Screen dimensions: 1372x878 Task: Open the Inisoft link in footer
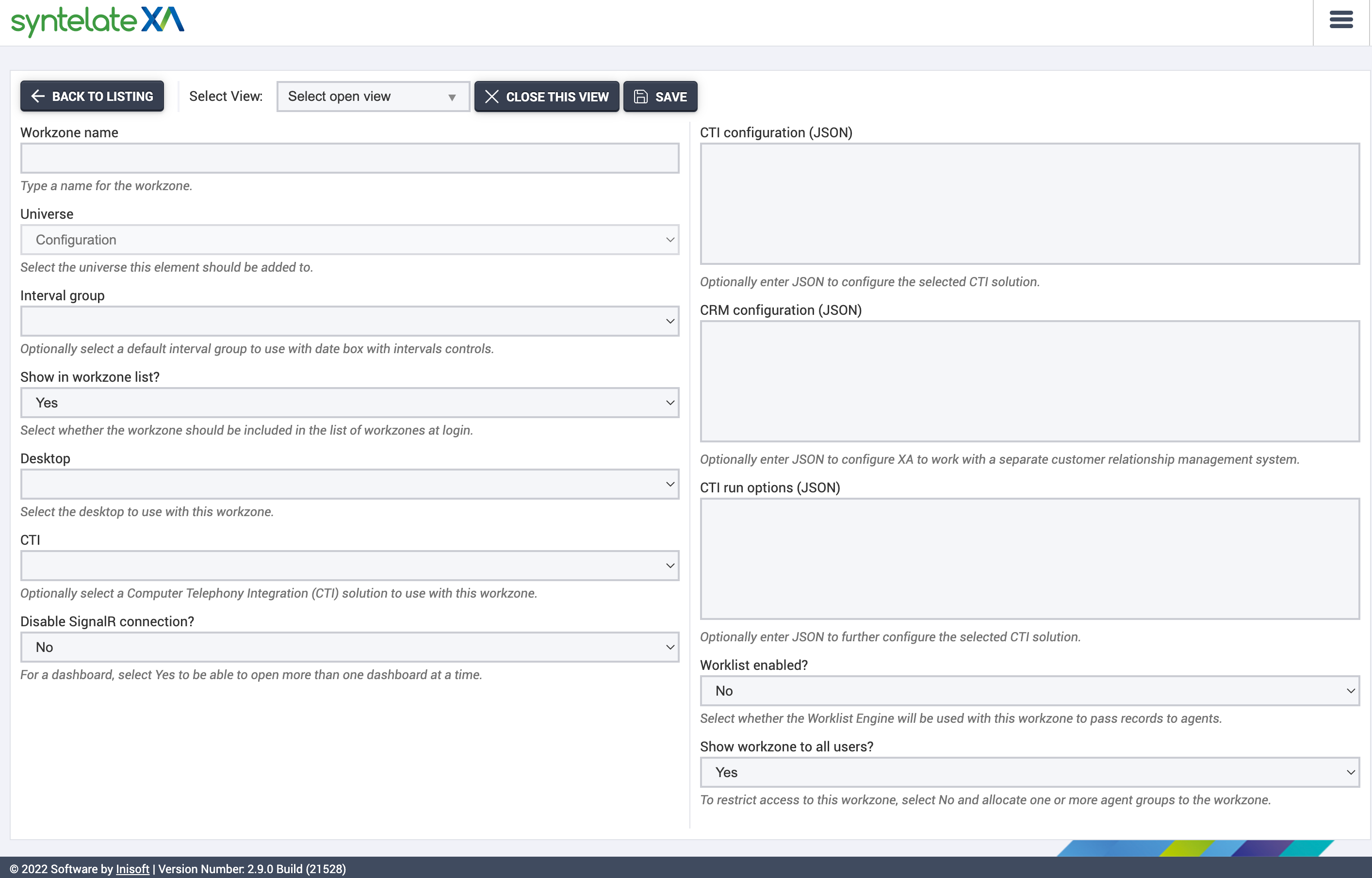pyautogui.click(x=132, y=869)
